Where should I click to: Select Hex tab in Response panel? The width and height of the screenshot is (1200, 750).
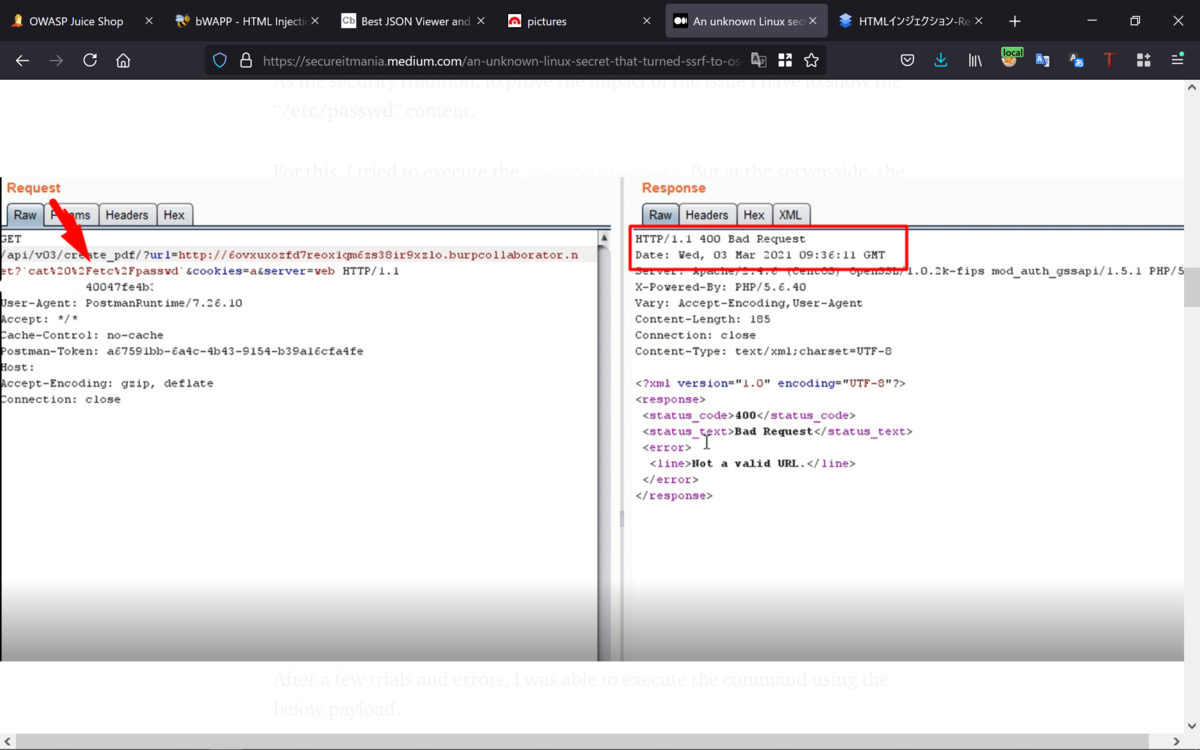click(x=754, y=215)
